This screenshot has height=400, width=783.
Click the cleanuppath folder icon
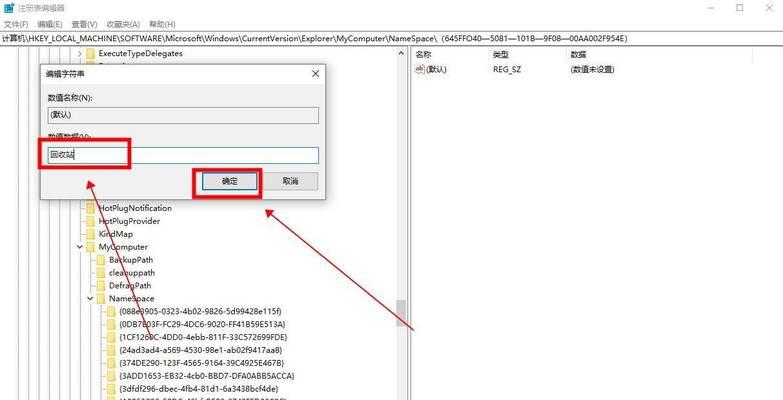pos(100,273)
